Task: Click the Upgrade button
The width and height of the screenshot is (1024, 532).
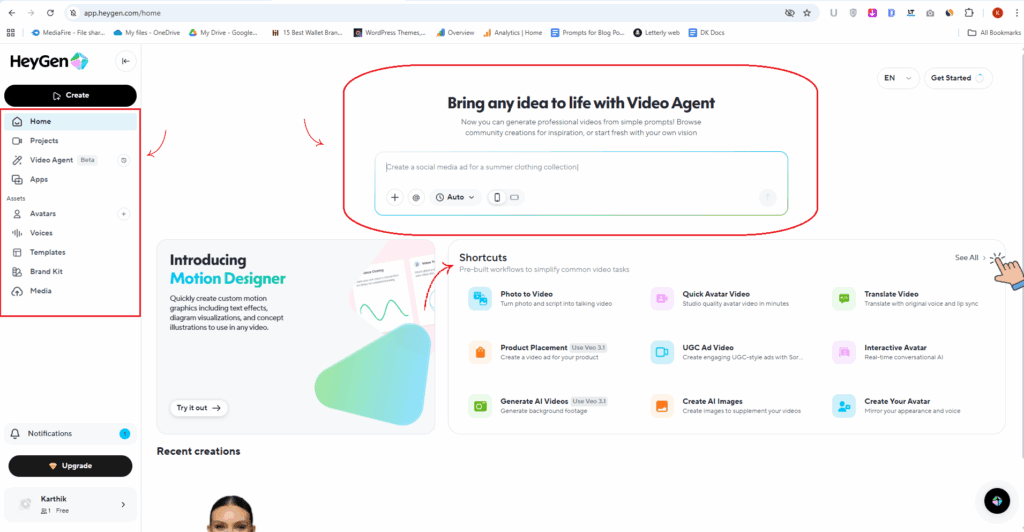Action: click(x=71, y=466)
